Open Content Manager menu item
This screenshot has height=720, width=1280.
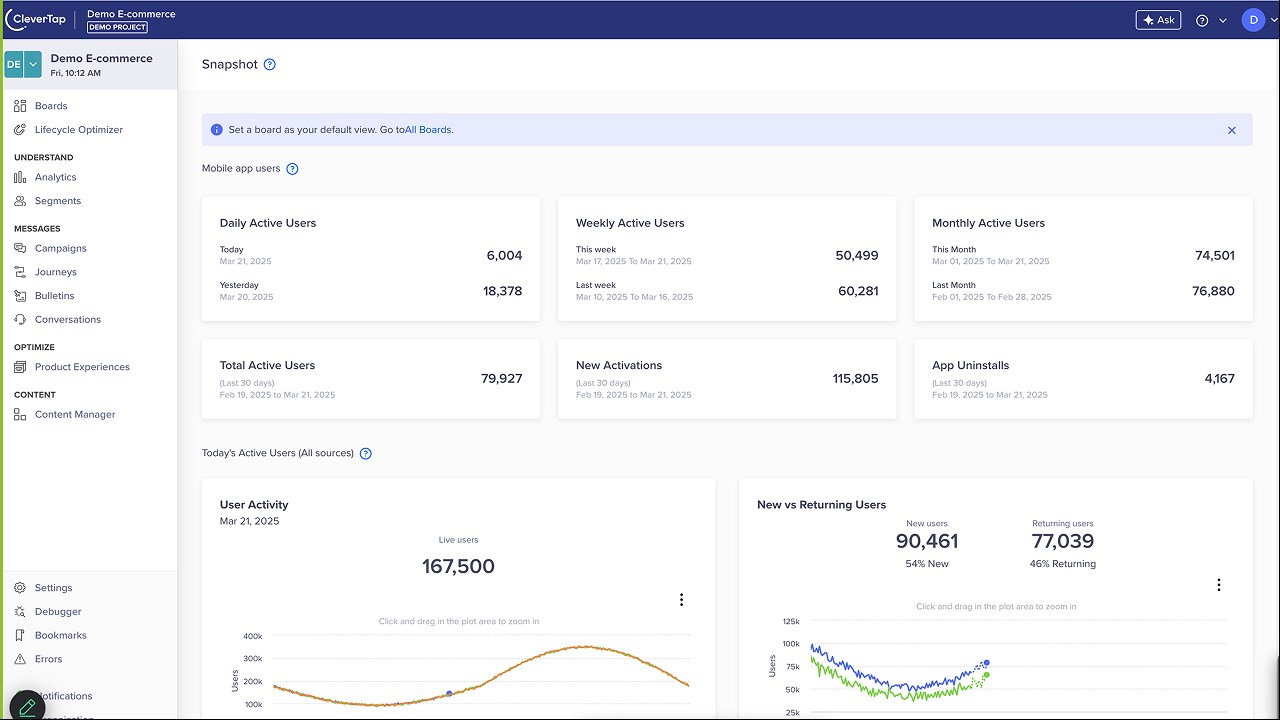point(75,414)
